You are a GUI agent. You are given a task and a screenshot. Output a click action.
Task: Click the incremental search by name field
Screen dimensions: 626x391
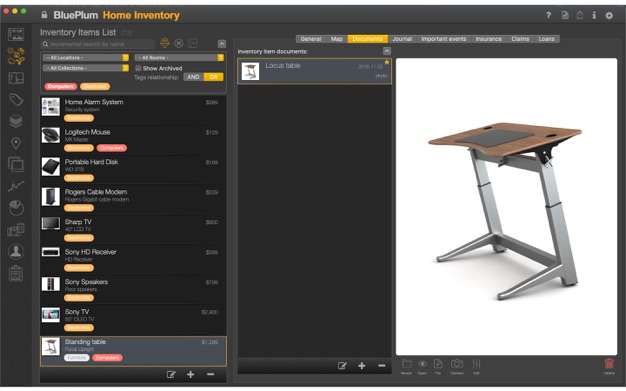[98, 44]
